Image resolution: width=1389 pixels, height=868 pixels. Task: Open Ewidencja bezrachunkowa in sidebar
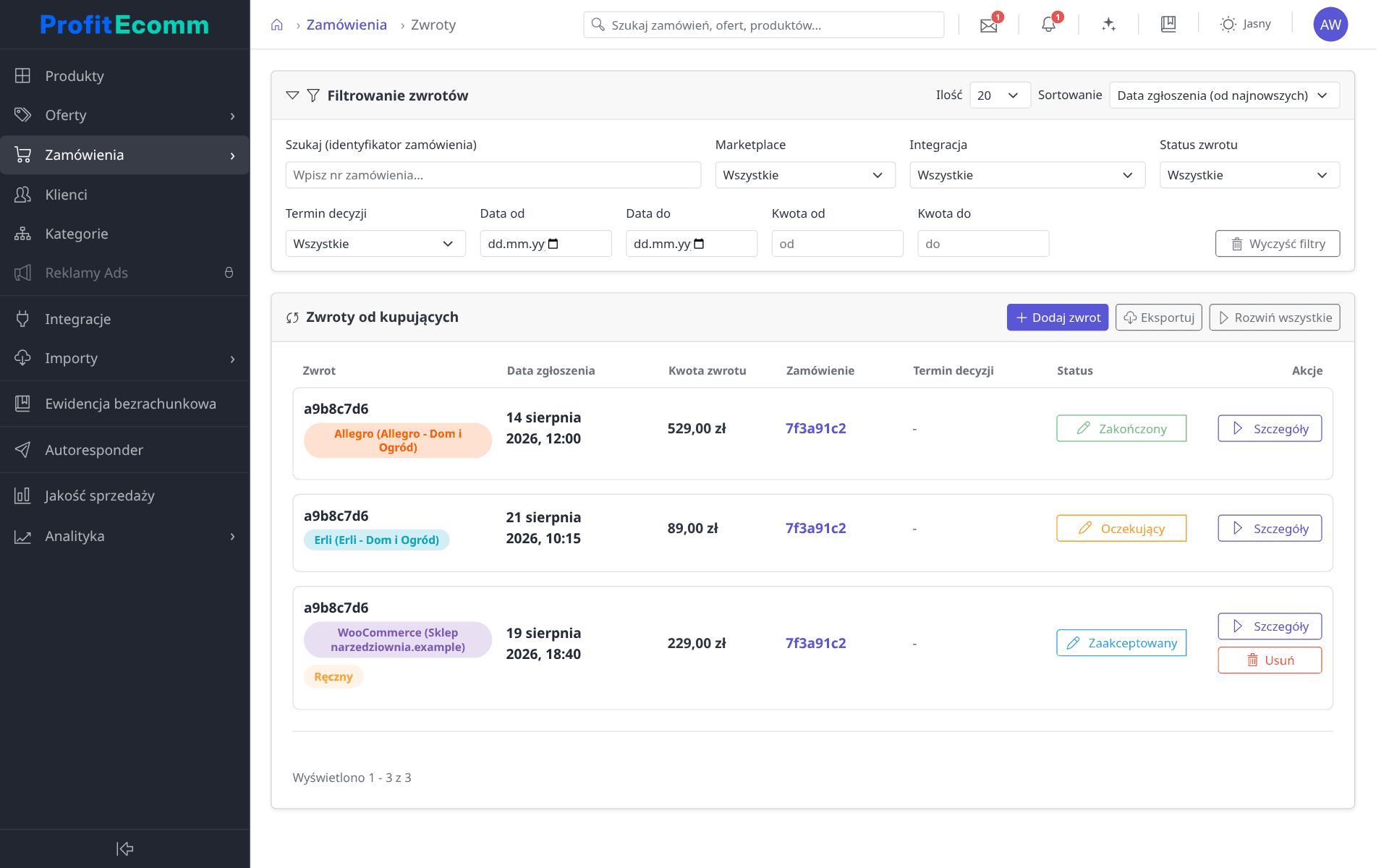pos(124,404)
